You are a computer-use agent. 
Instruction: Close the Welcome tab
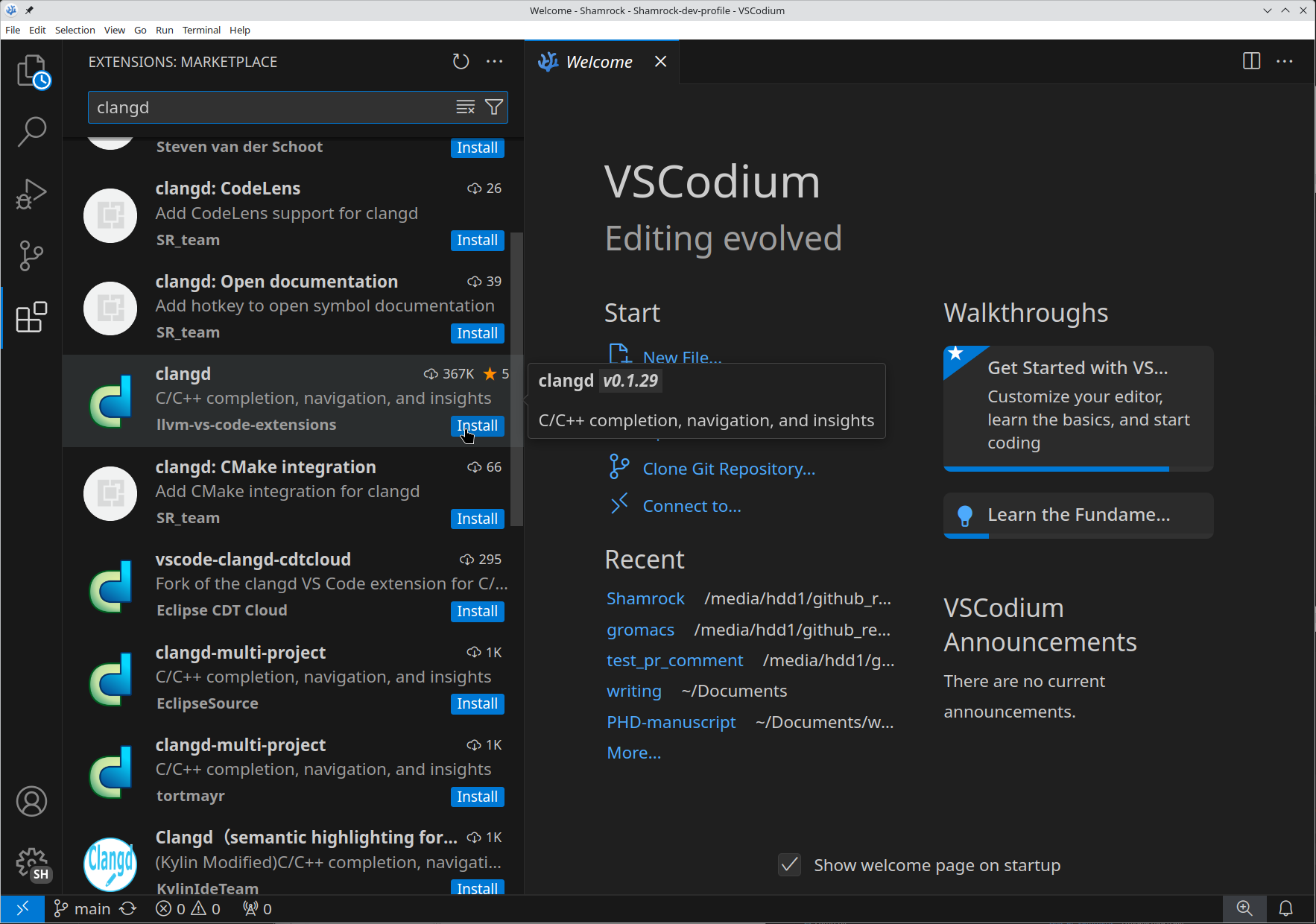point(660,62)
